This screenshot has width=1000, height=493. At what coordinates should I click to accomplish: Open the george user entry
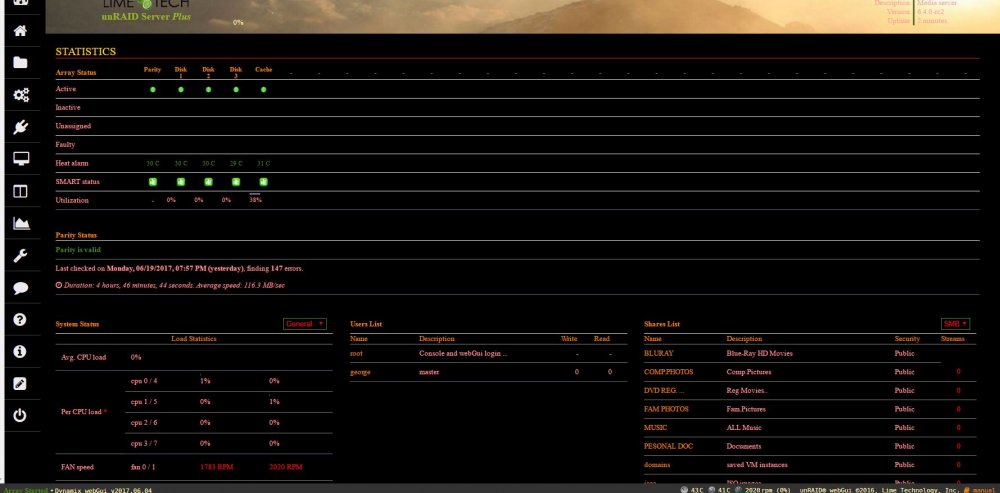[x=360, y=372]
